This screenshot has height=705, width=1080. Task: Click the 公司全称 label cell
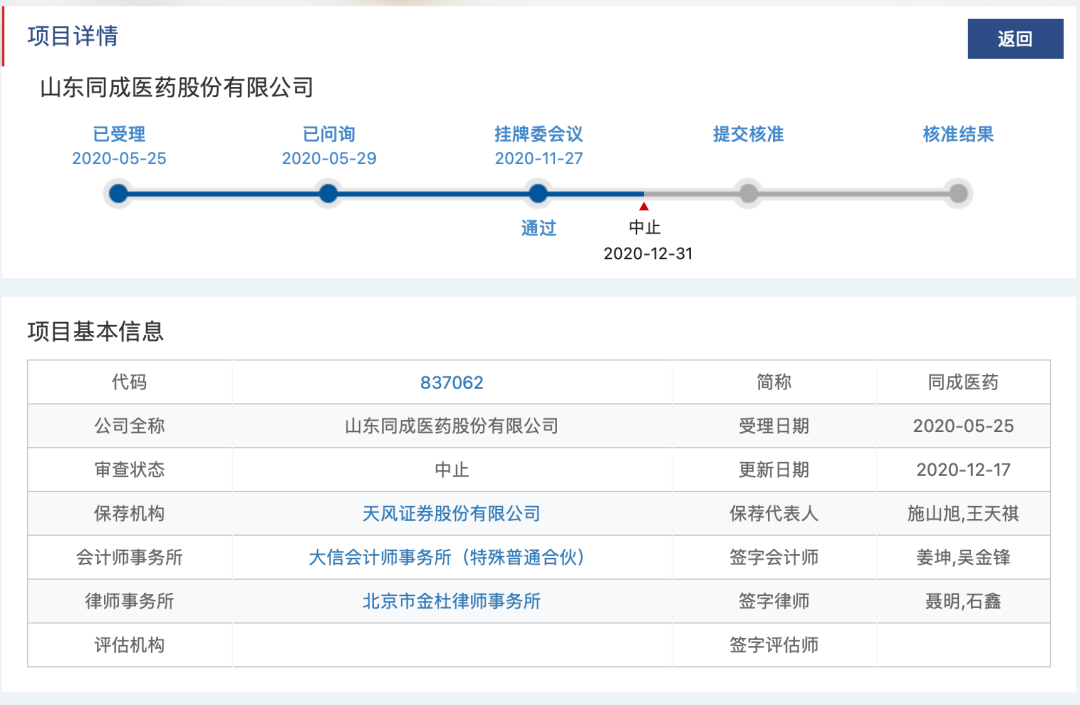coord(129,426)
